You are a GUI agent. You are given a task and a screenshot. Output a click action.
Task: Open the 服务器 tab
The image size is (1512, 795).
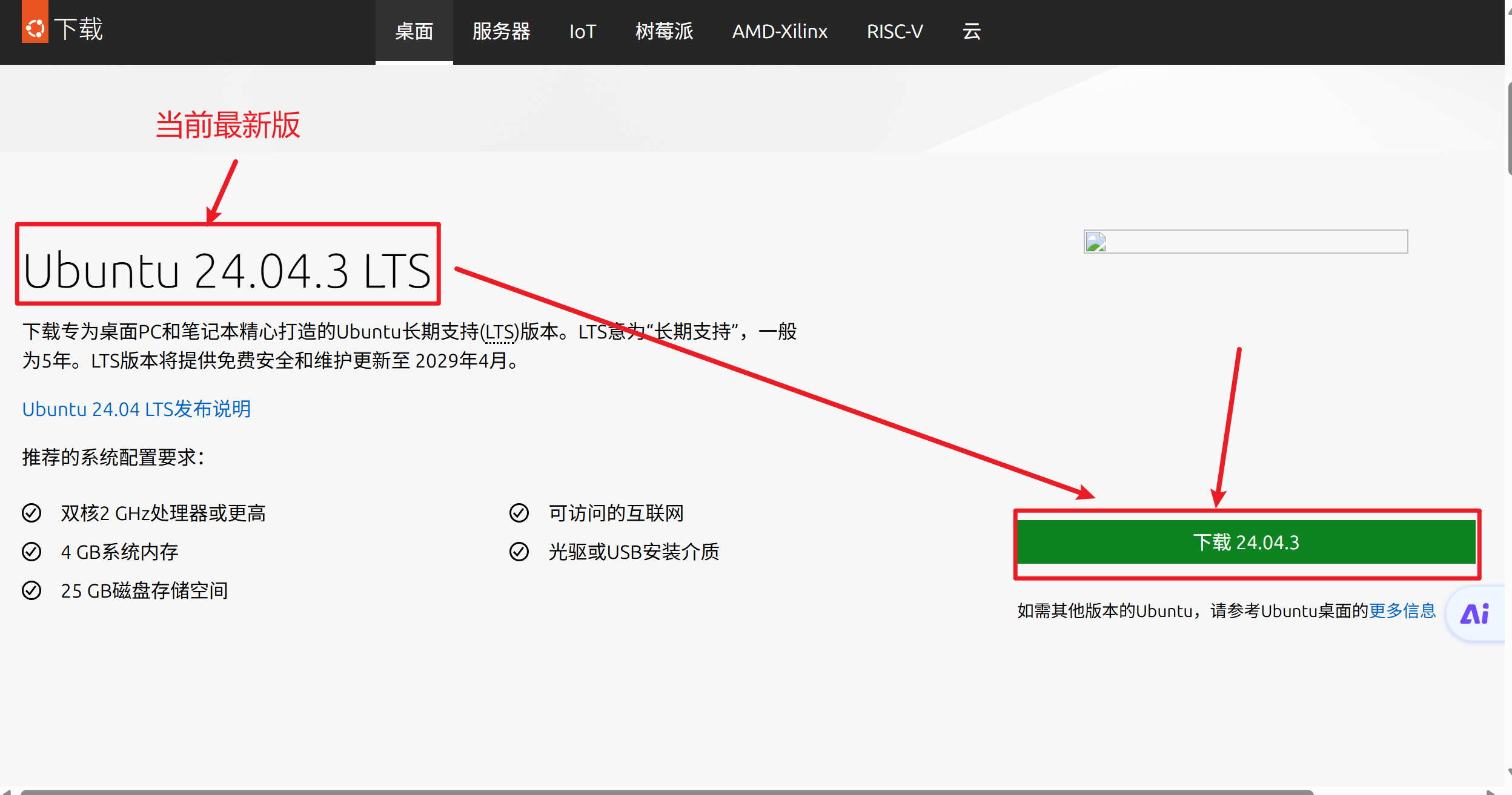(501, 31)
